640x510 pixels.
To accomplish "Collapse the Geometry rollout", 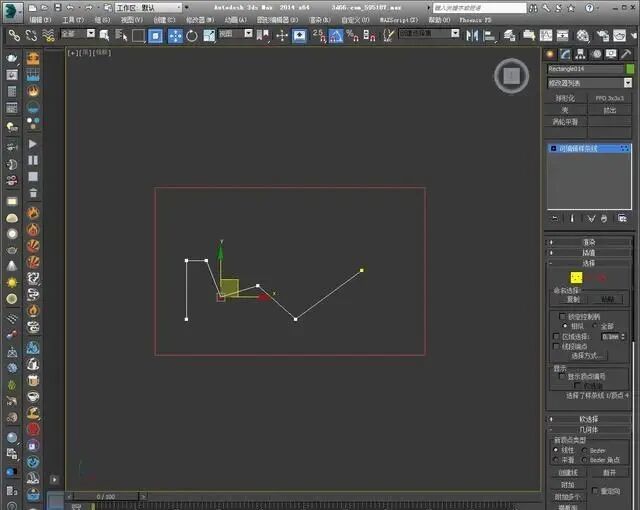I will 588,430.
